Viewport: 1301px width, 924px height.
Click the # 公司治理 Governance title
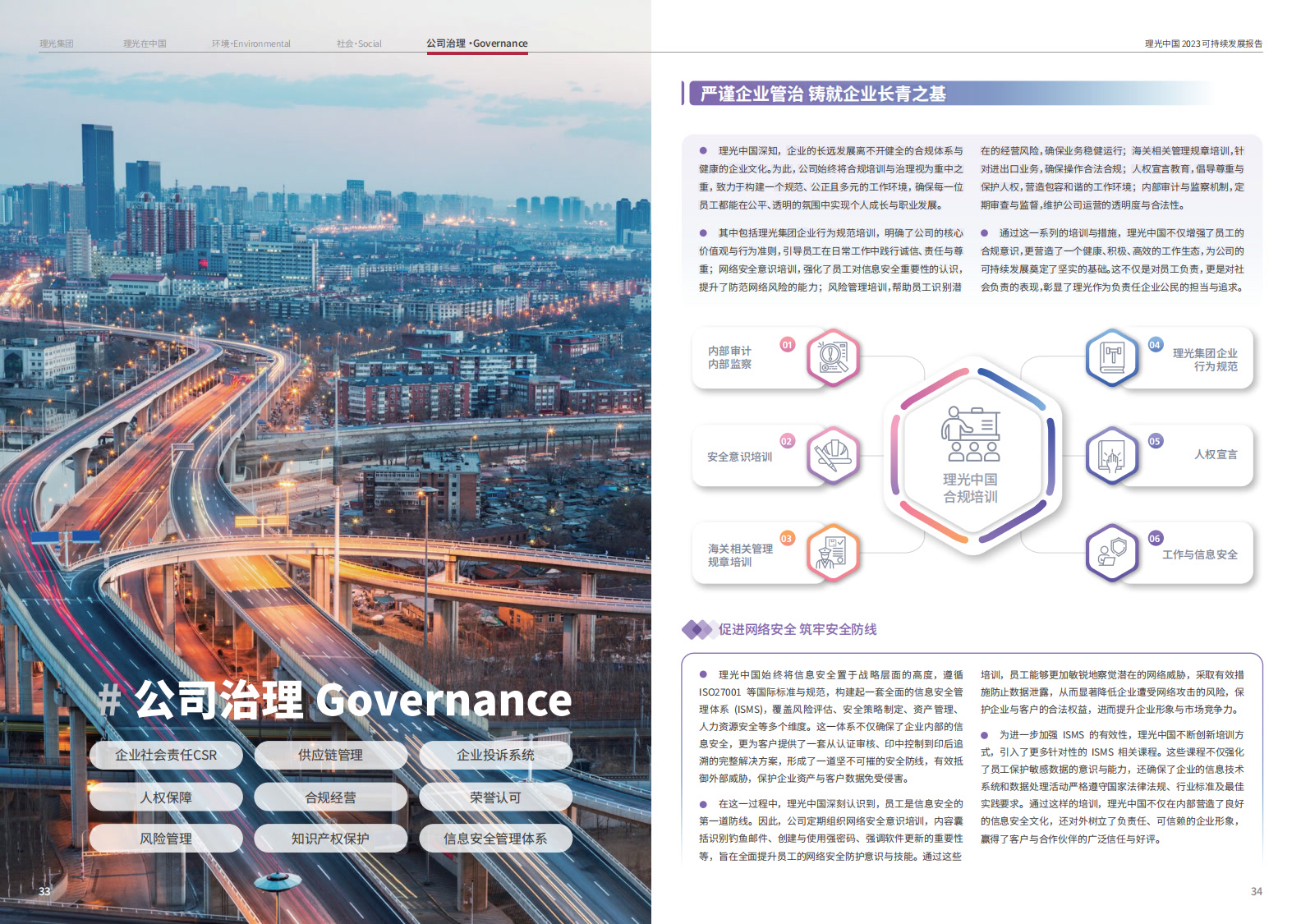pyautogui.click(x=335, y=701)
